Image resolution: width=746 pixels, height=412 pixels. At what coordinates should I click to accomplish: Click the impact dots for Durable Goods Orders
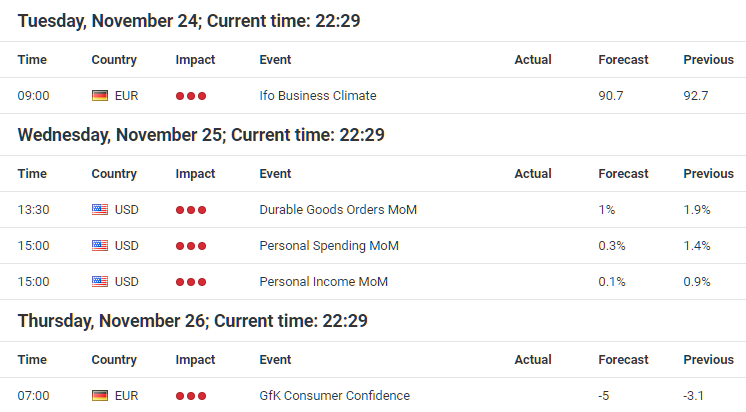[x=191, y=210]
